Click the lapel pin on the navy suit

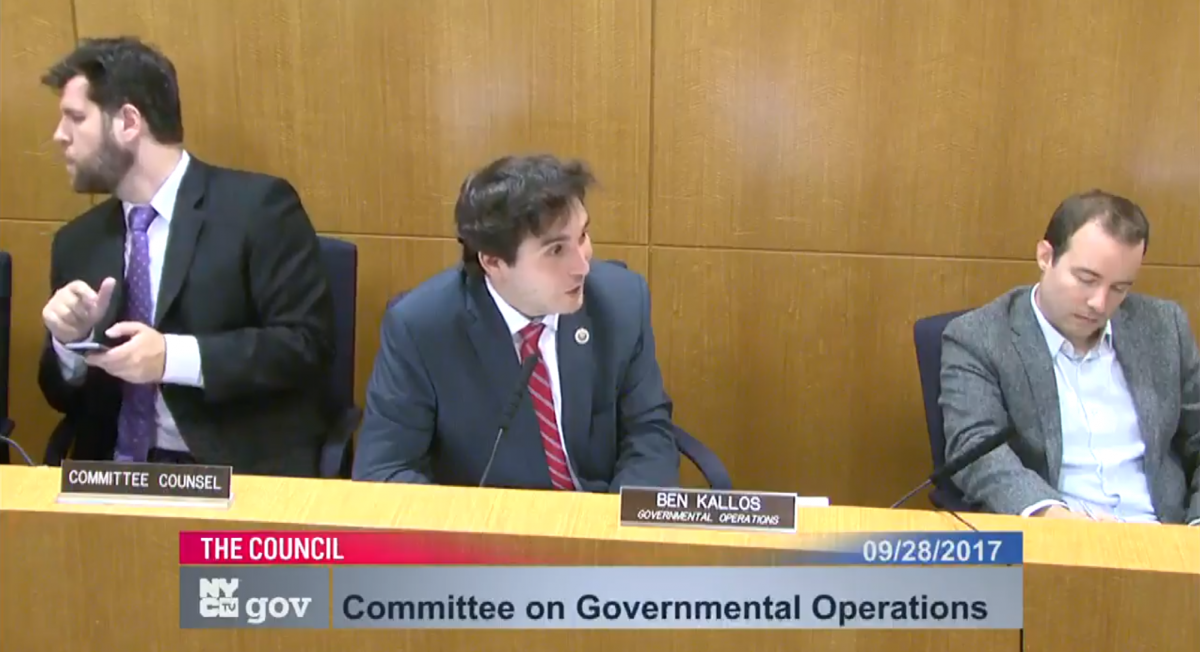[x=582, y=335]
